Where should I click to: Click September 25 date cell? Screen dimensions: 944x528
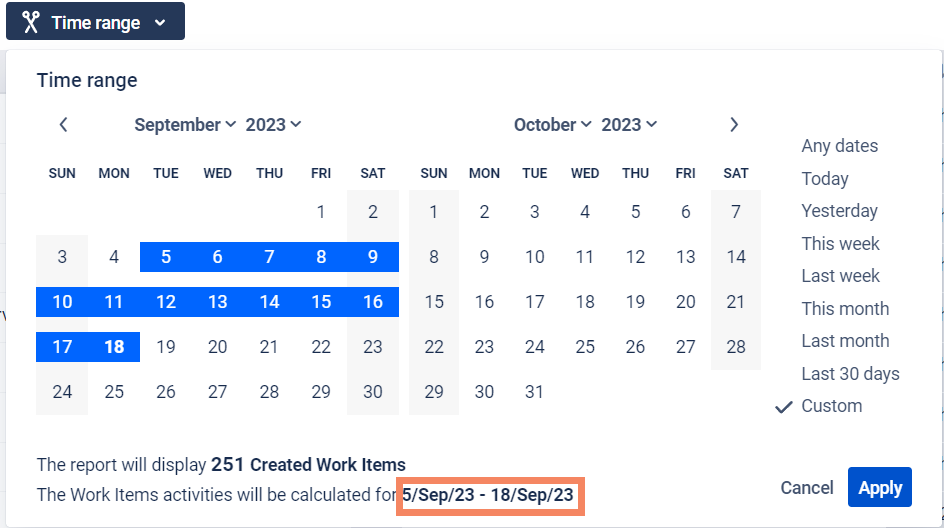(114, 392)
